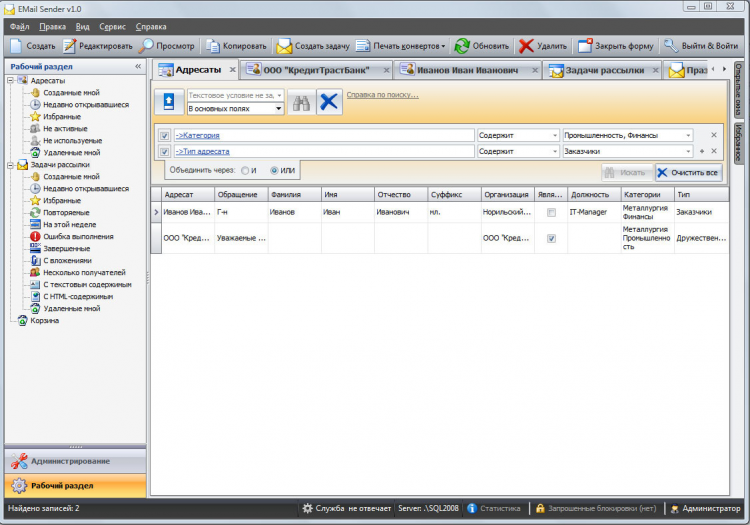This screenshot has height=525, width=750.
Task: Click the Создать toolbar button
Action: pos(33,46)
